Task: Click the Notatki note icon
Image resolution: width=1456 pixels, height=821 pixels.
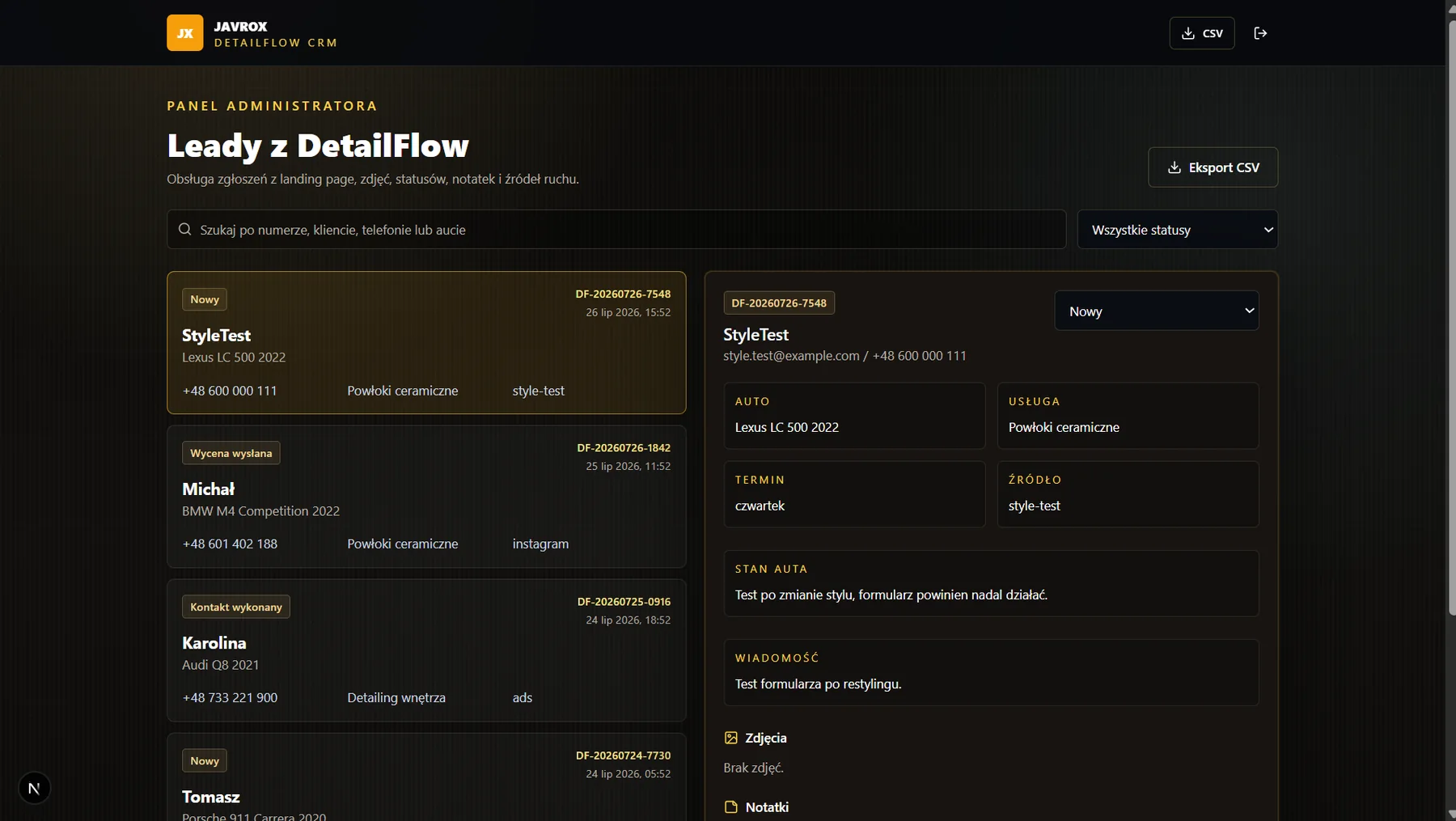Action: pos(730,807)
